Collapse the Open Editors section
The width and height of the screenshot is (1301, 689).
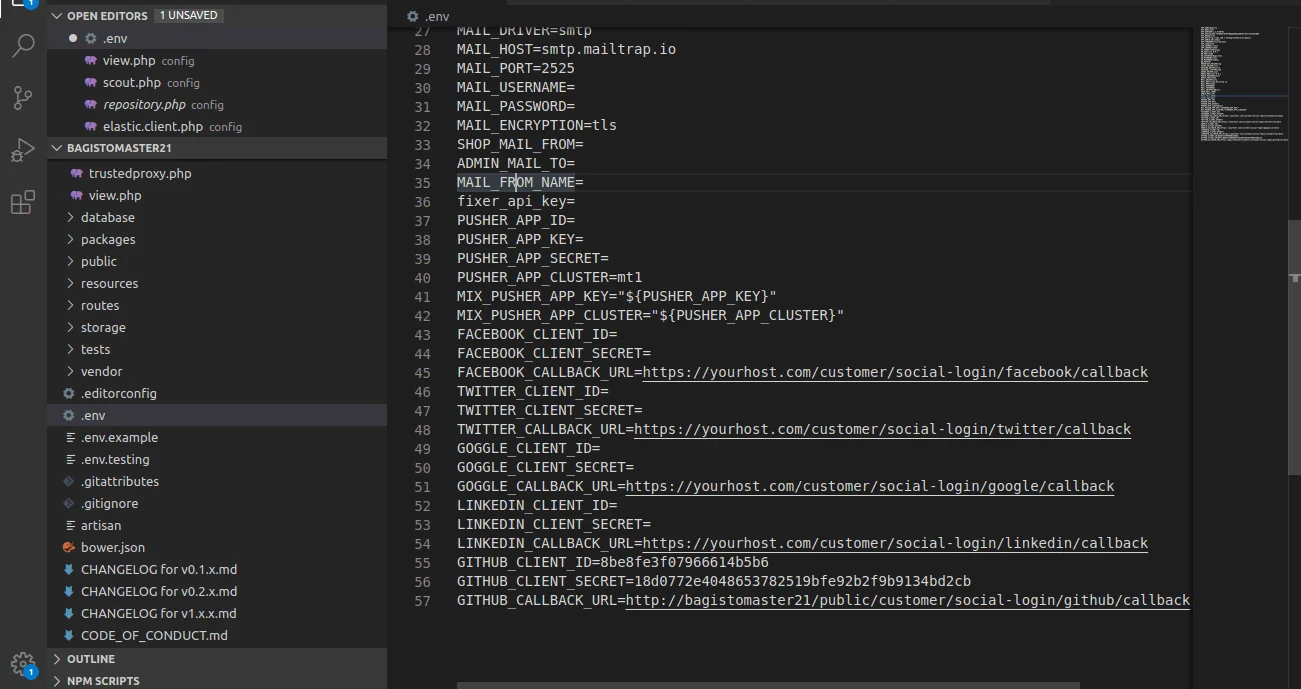[x=58, y=16]
